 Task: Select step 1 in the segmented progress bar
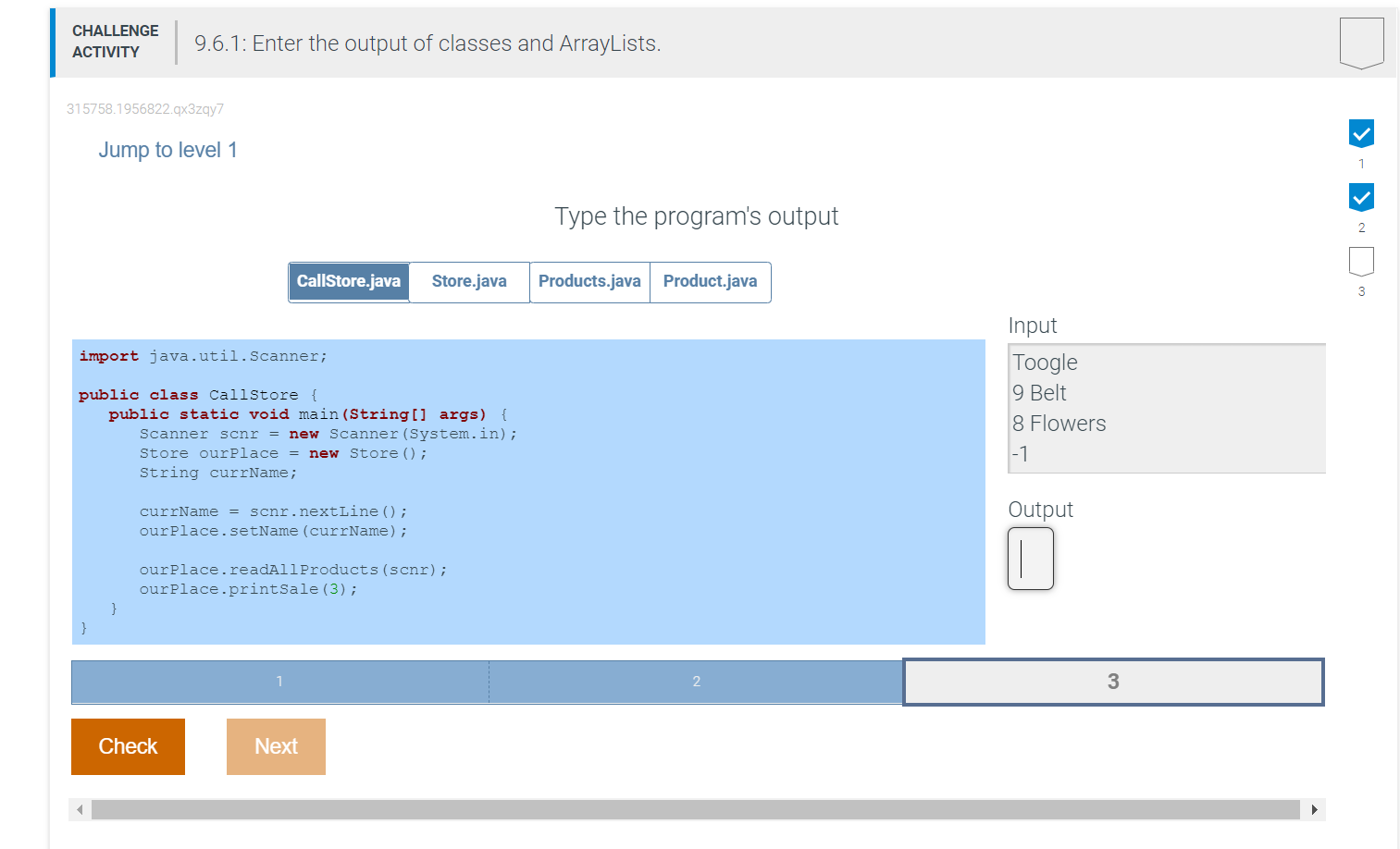[x=279, y=682]
